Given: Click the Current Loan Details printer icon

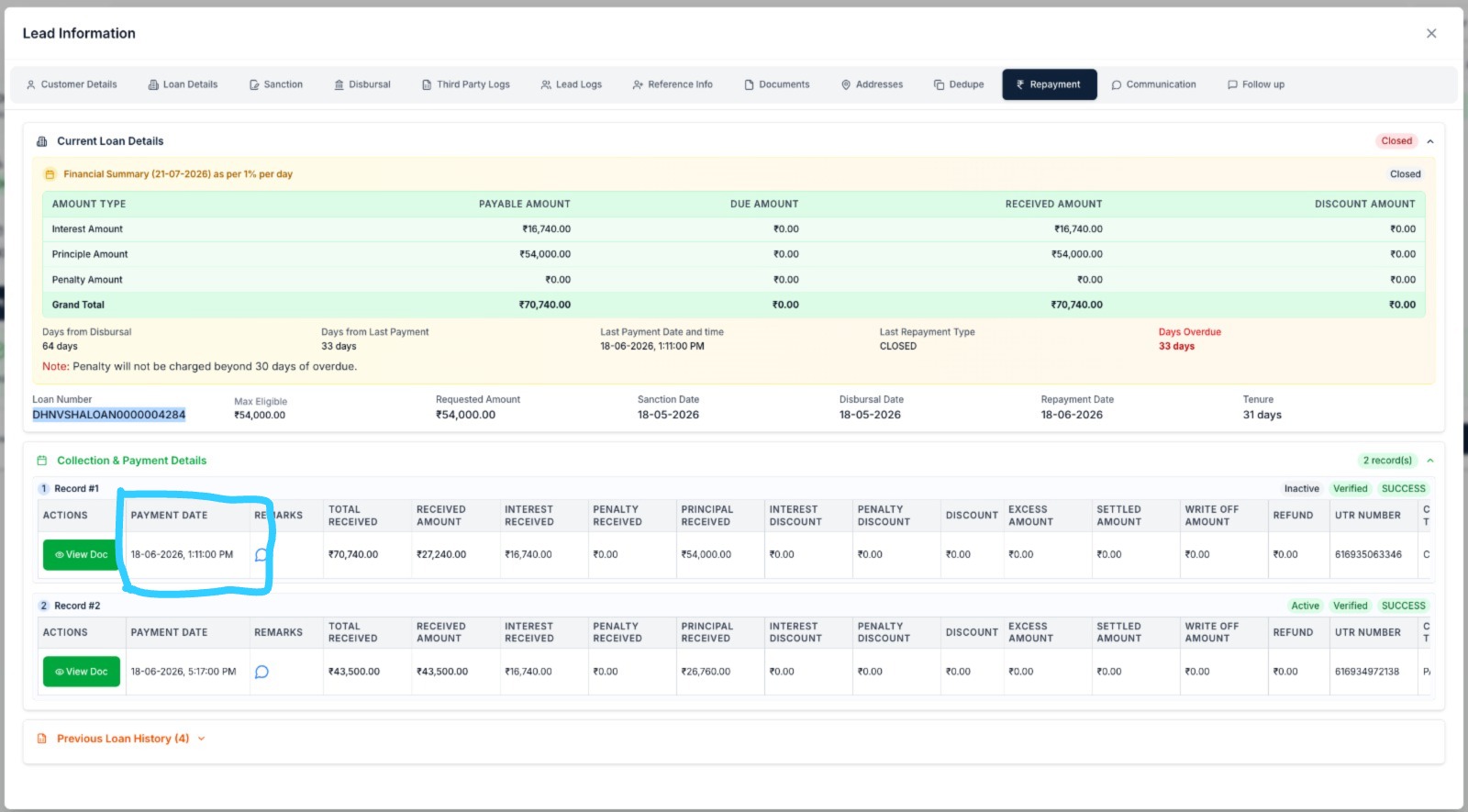Looking at the screenshot, I should click(x=41, y=141).
